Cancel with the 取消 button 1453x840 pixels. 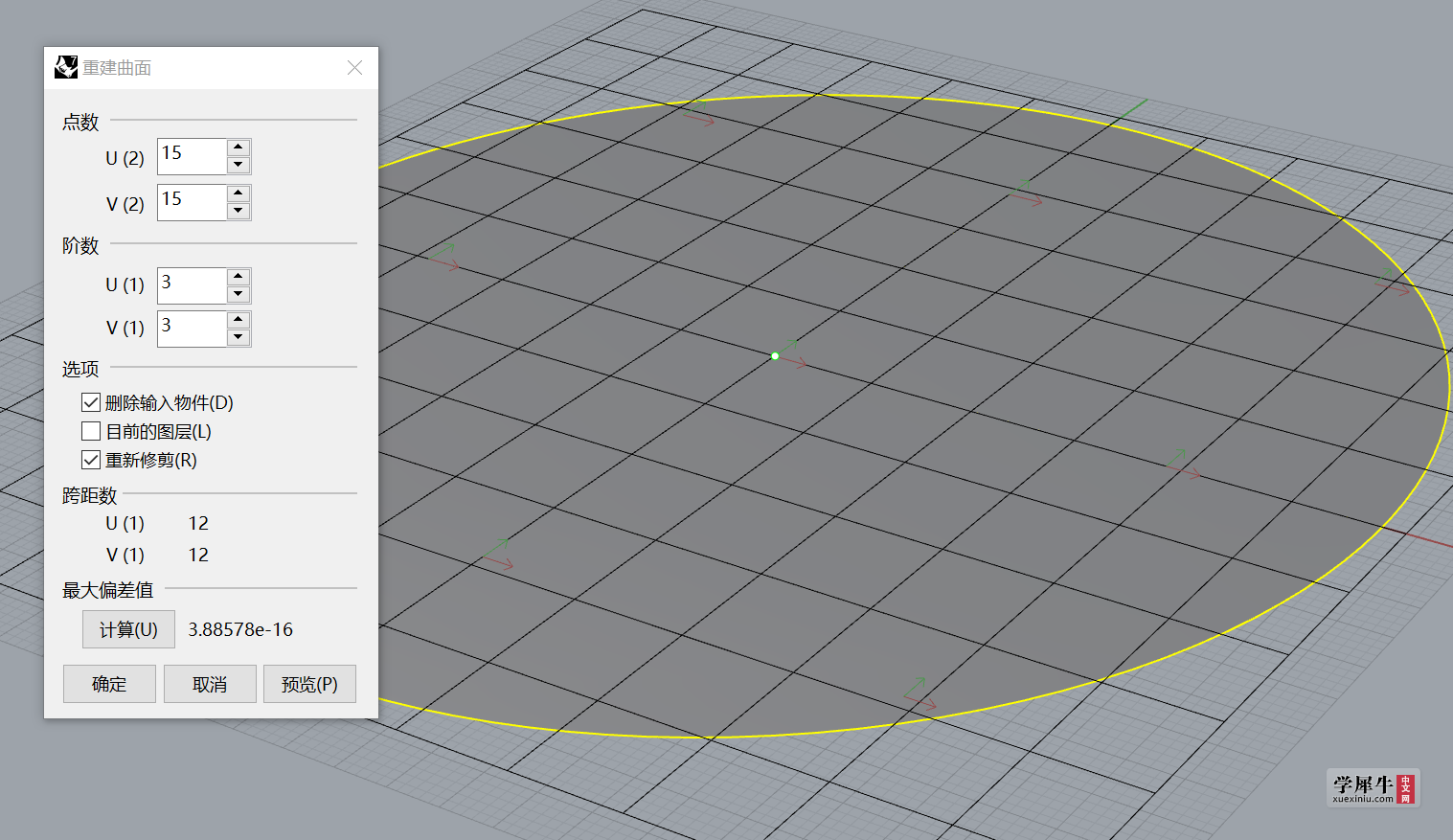tap(210, 684)
